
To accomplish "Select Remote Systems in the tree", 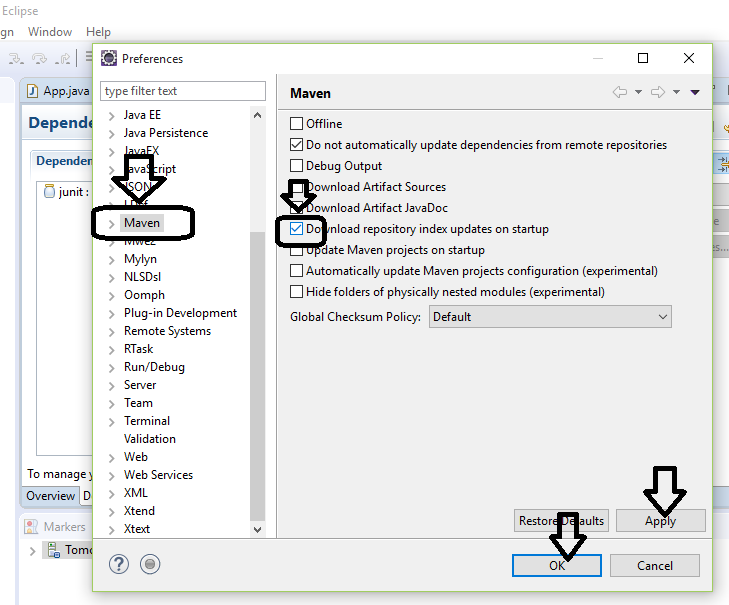I will pyautogui.click(x=167, y=331).
